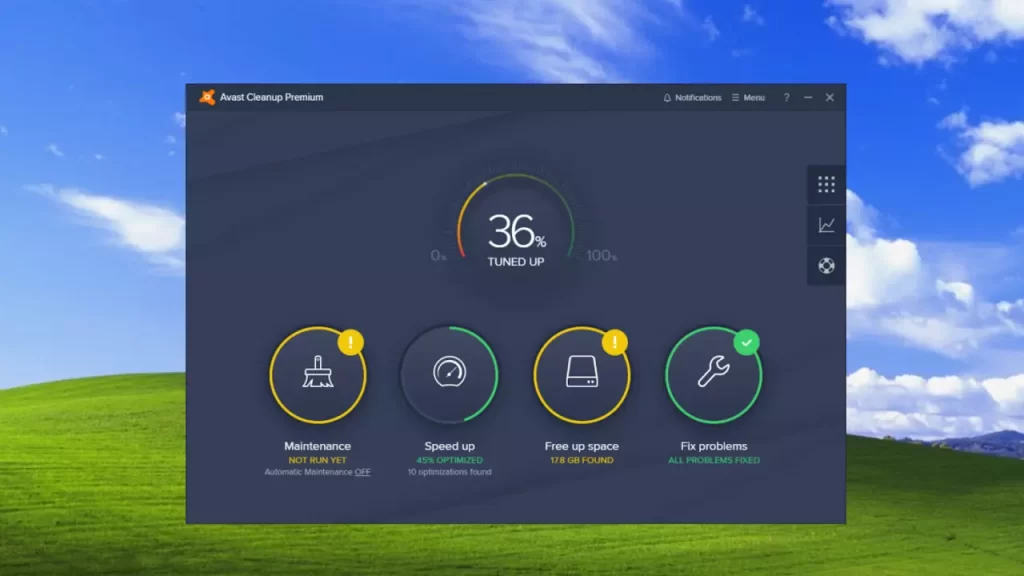Click the yellow warning badge on Free up space
Viewport: 1024px width, 576px height.
[615, 342]
